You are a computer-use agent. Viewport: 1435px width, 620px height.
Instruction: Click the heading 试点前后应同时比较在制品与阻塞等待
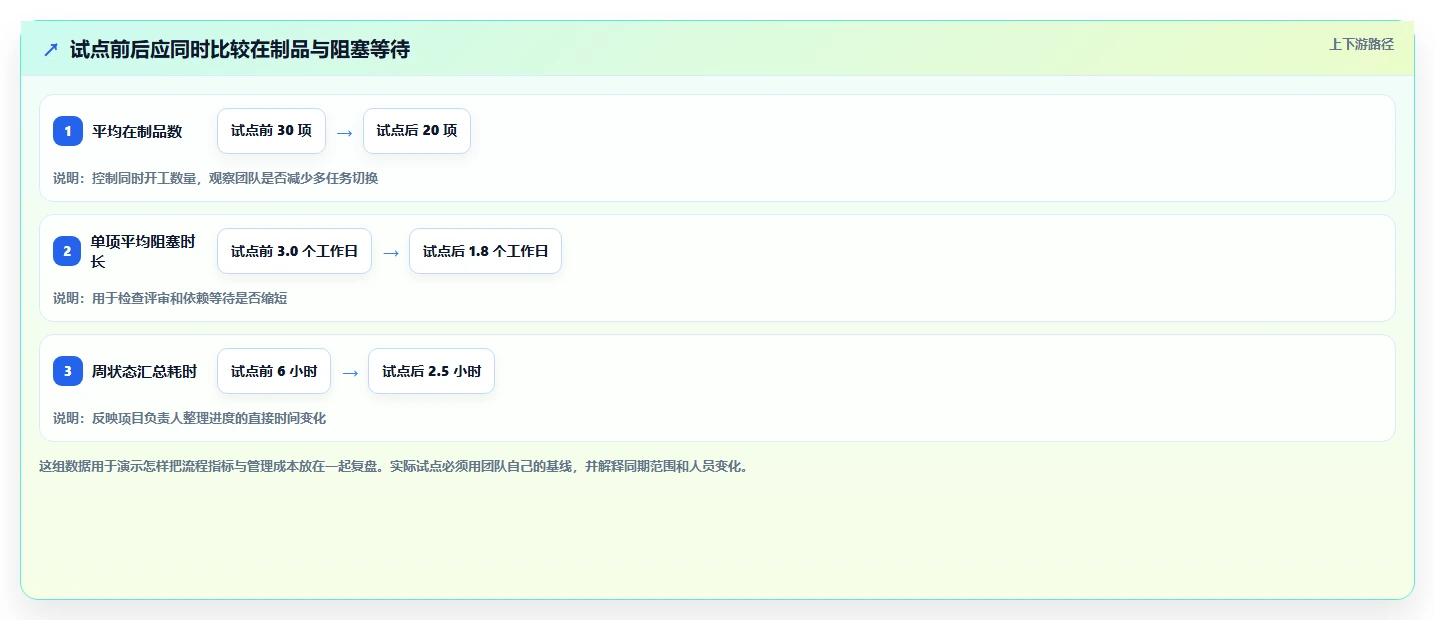point(240,49)
